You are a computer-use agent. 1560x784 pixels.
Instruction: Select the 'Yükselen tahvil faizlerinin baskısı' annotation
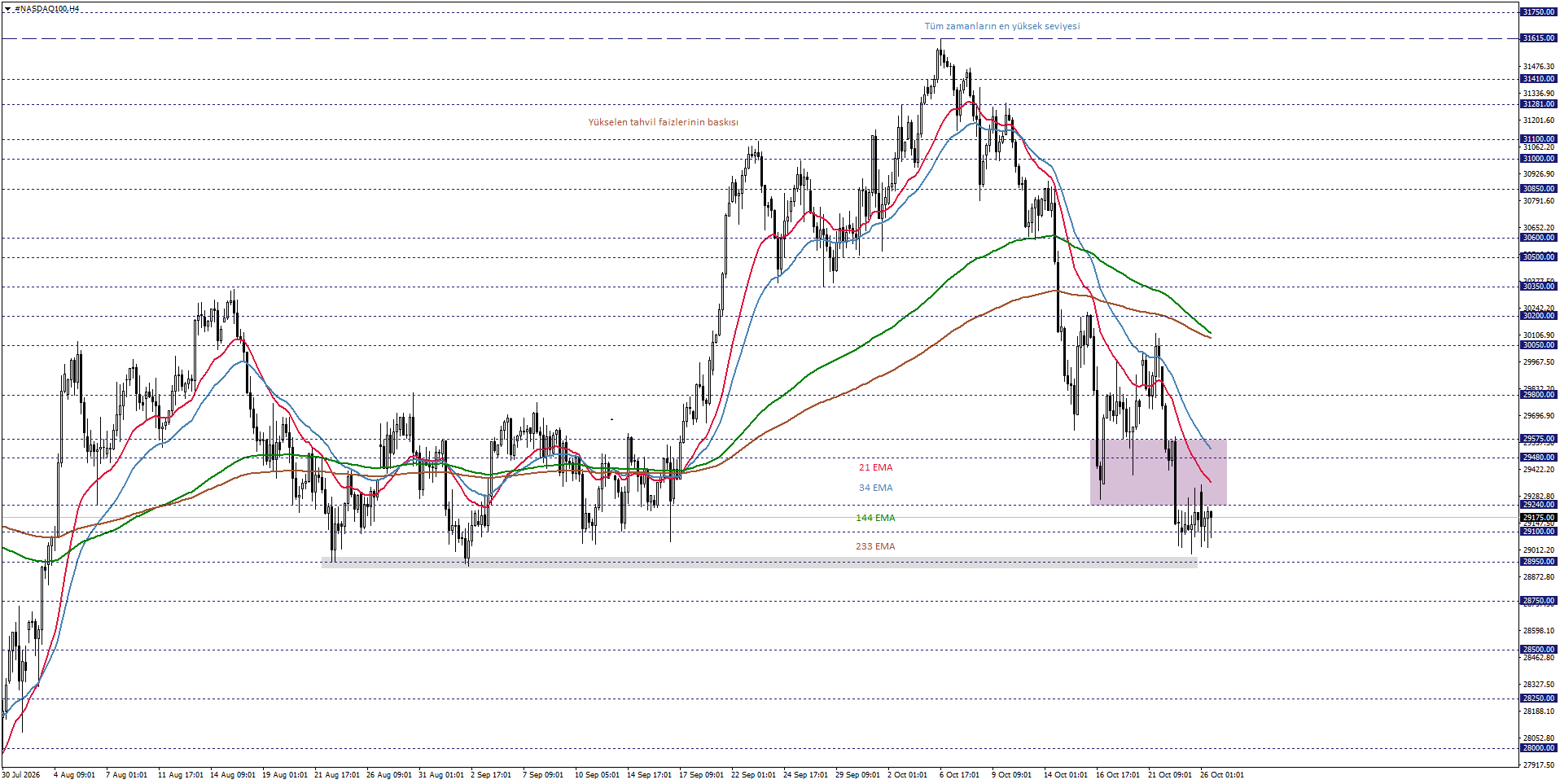point(663,122)
